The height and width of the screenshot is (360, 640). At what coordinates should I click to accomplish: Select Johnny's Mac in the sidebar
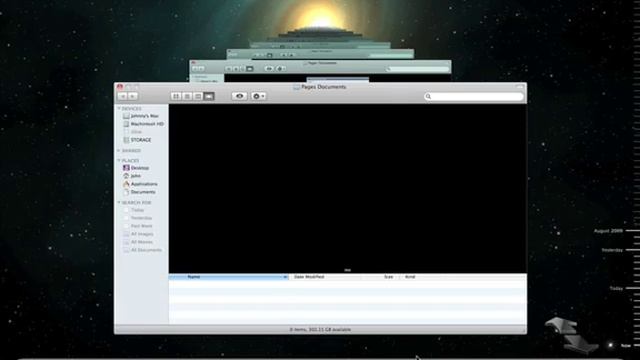(141, 116)
